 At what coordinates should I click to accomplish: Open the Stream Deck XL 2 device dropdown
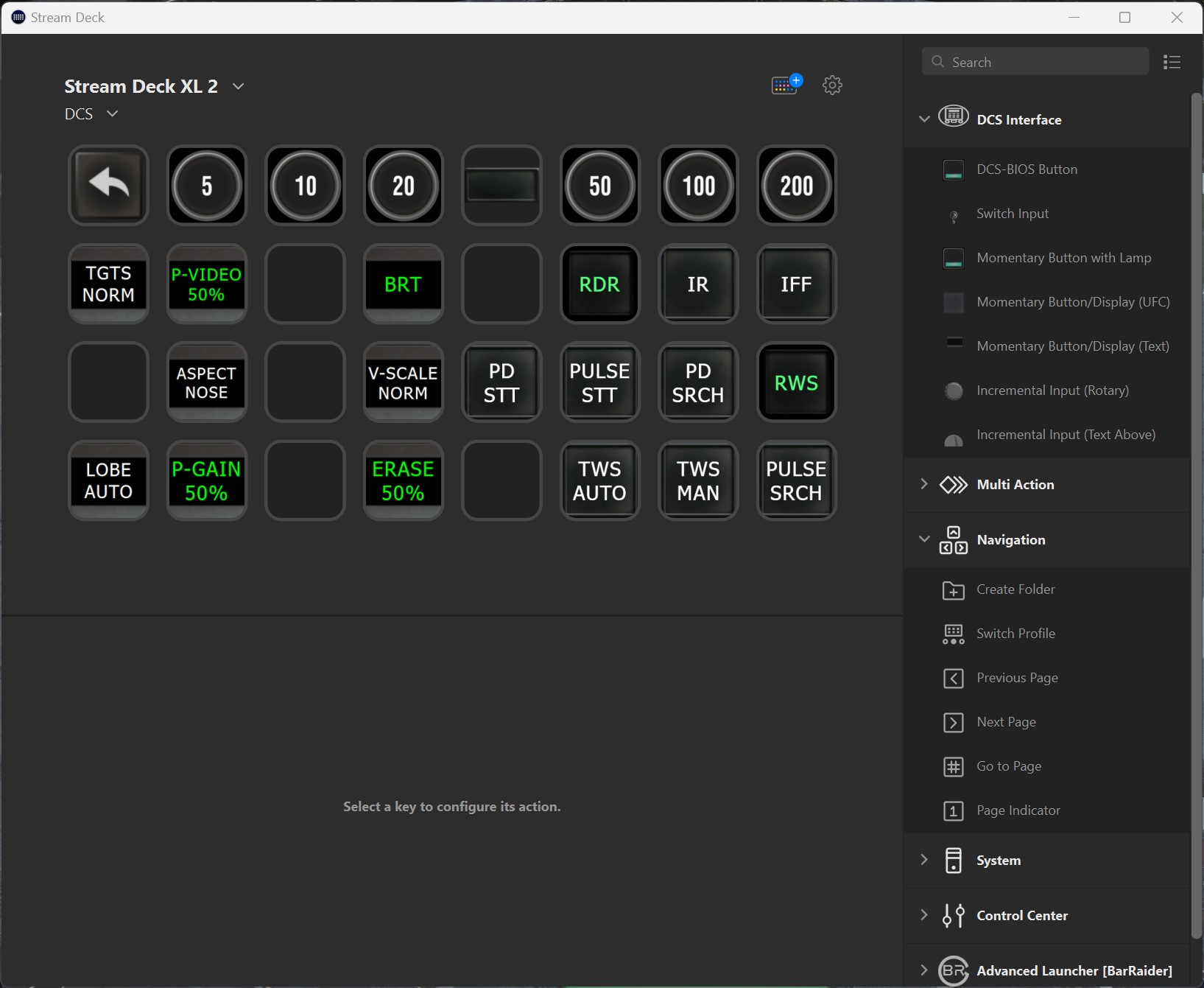pyautogui.click(x=238, y=86)
